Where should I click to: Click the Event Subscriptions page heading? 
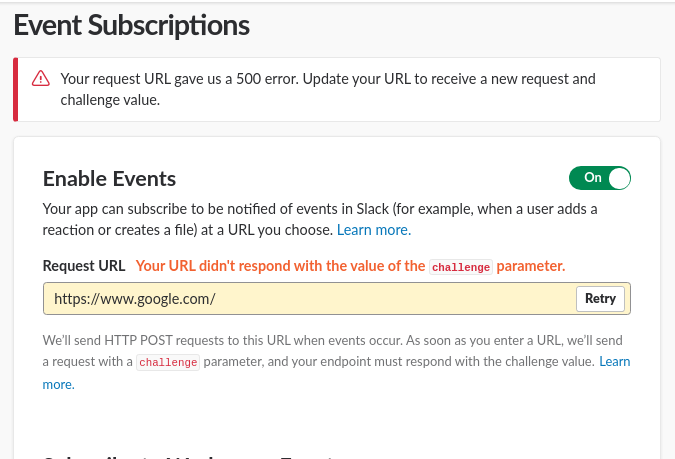click(x=132, y=25)
